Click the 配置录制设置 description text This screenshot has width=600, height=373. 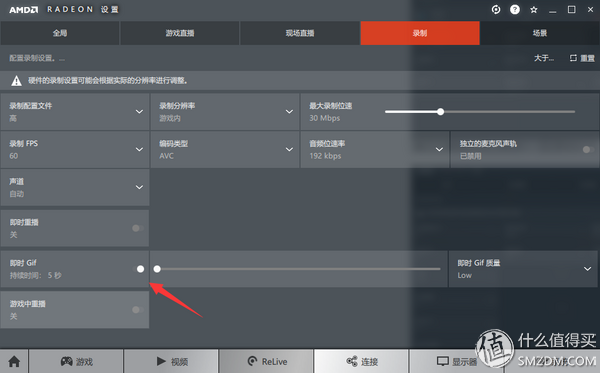[37, 58]
